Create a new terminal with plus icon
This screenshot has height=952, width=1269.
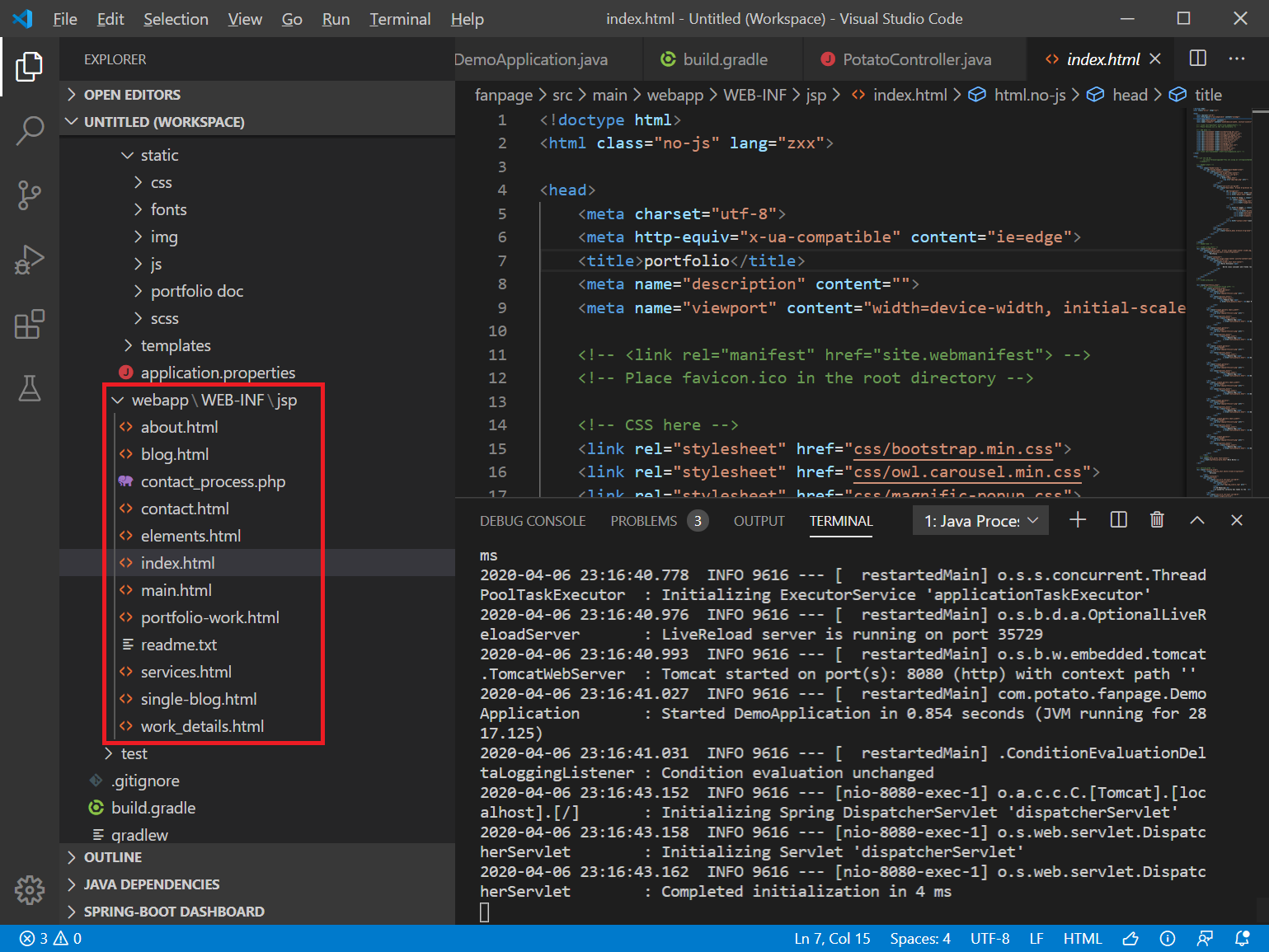point(1078,520)
